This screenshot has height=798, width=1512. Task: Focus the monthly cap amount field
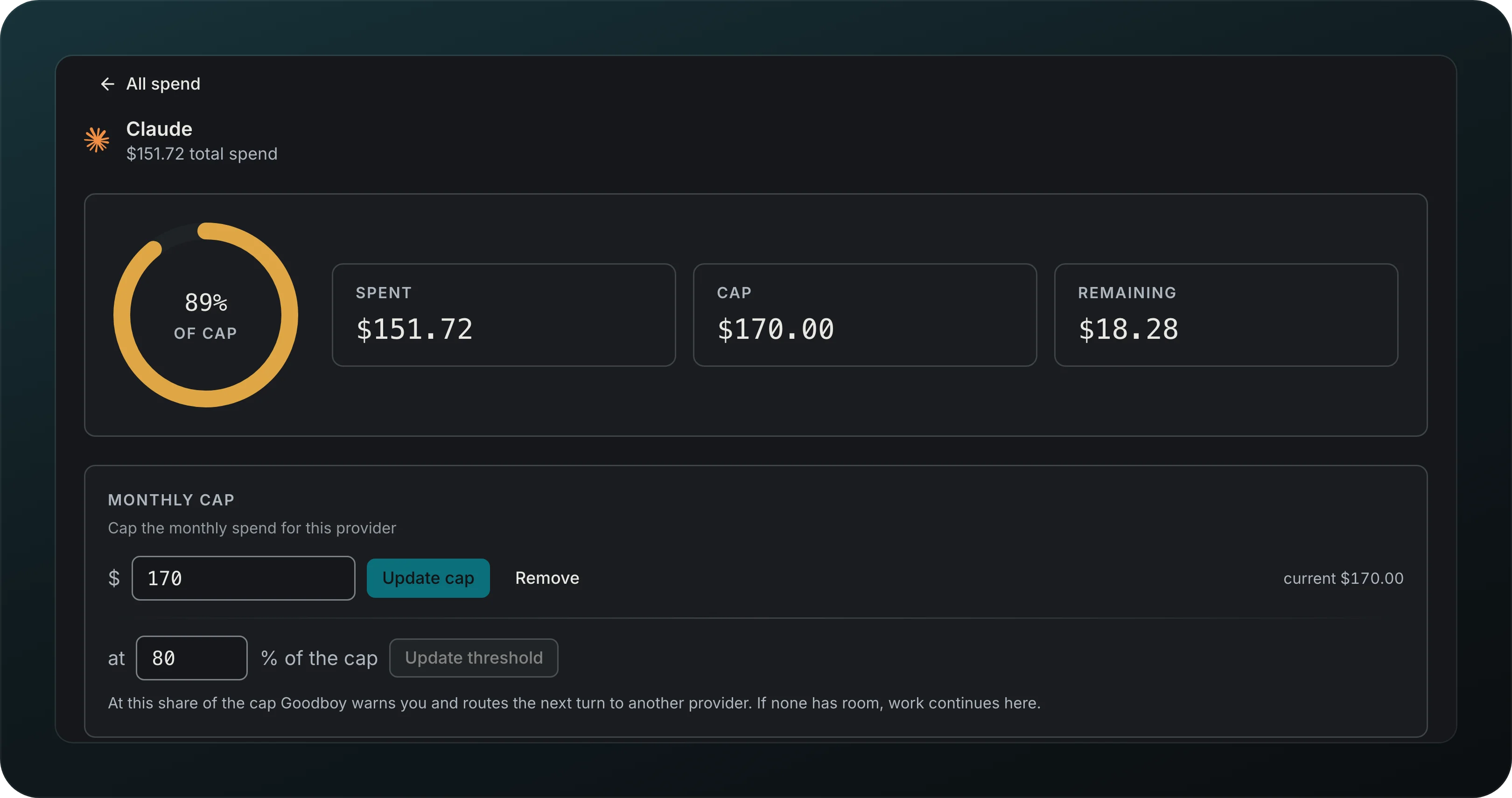pos(243,578)
